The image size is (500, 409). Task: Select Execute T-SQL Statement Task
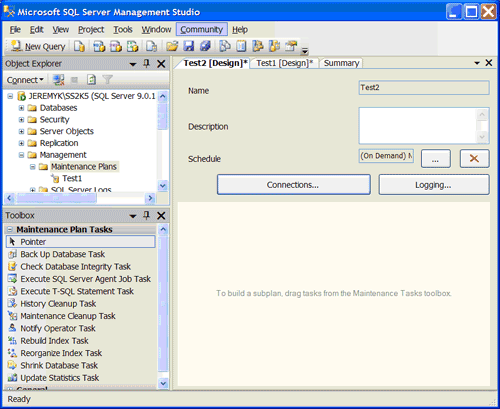click(81, 291)
